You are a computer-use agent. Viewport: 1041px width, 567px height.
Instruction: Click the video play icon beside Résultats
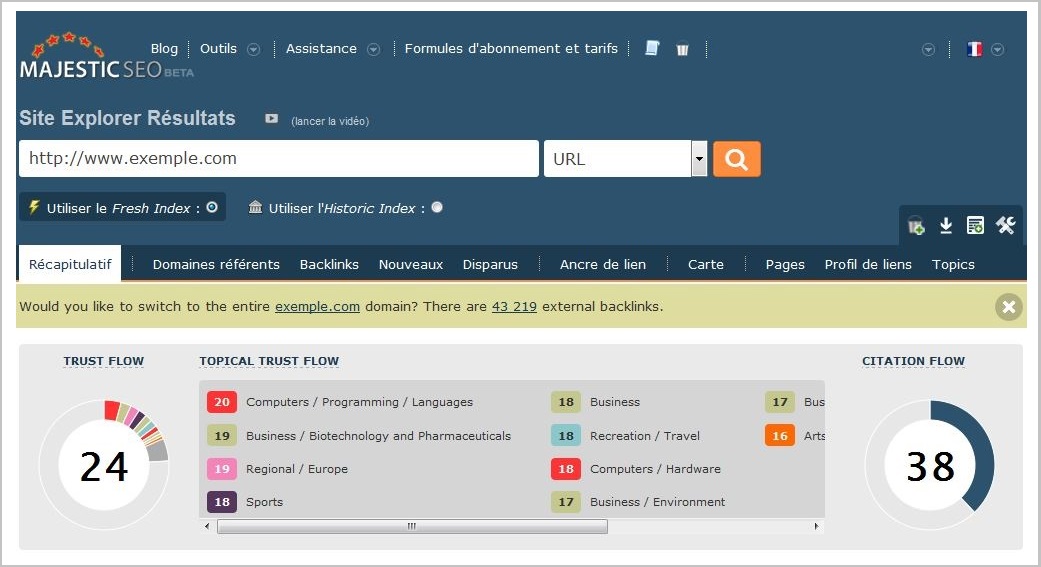(272, 118)
